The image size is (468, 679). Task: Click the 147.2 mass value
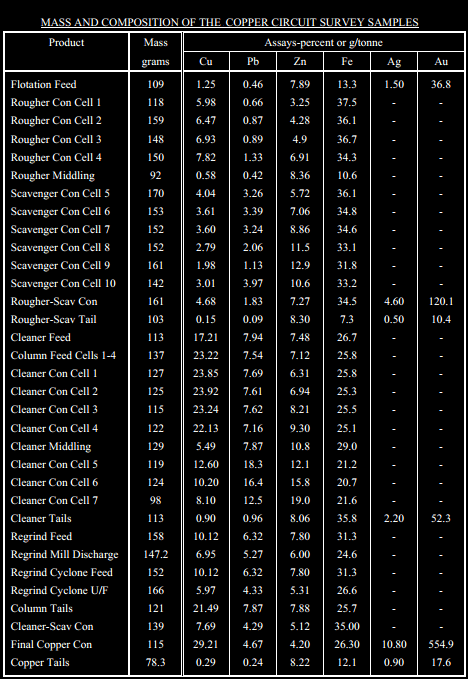[x=155, y=554]
